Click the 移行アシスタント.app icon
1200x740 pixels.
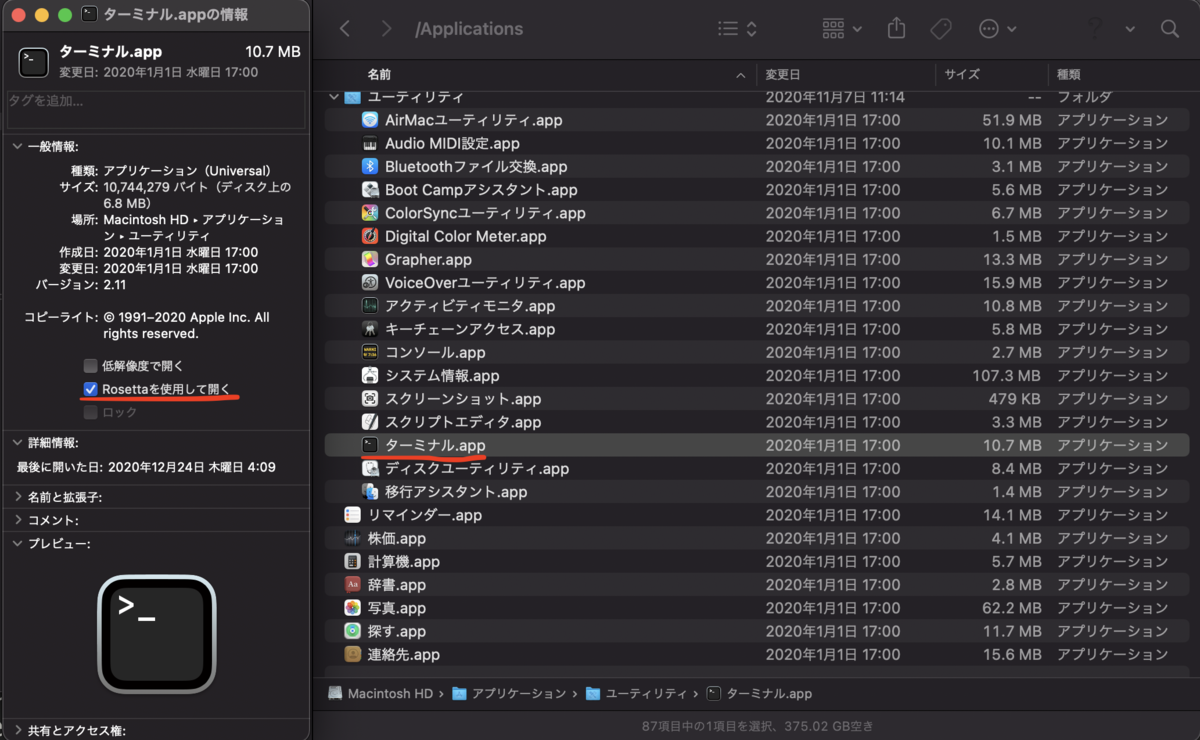click(370, 492)
